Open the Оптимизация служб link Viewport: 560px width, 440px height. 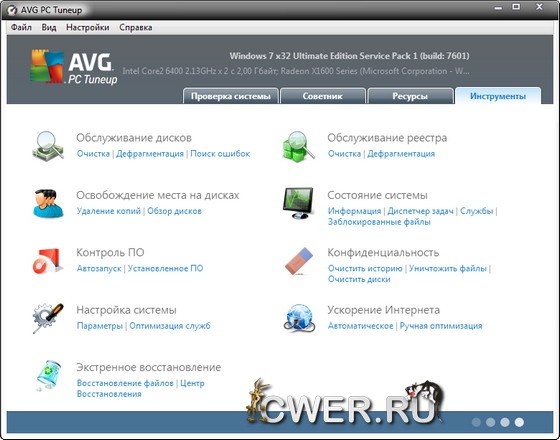[170, 326]
